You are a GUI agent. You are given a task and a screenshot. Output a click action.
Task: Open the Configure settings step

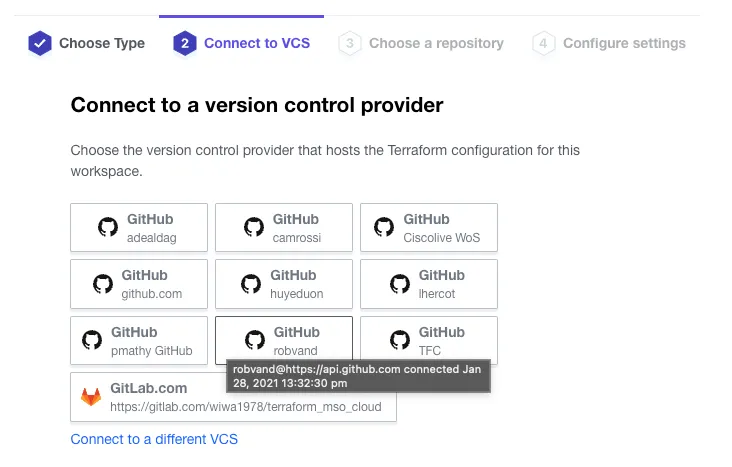[623, 43]
